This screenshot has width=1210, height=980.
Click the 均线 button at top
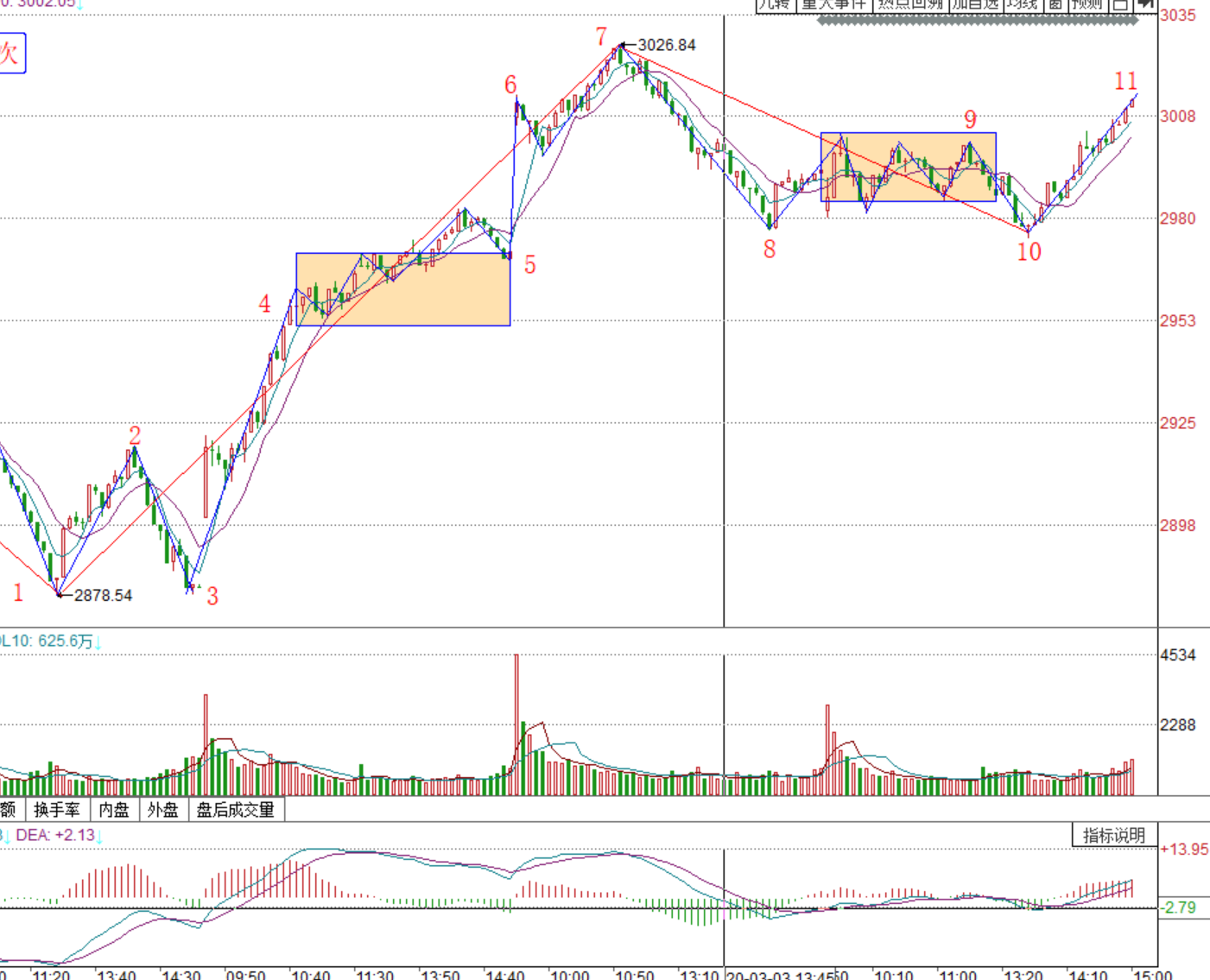(1022, 5)
